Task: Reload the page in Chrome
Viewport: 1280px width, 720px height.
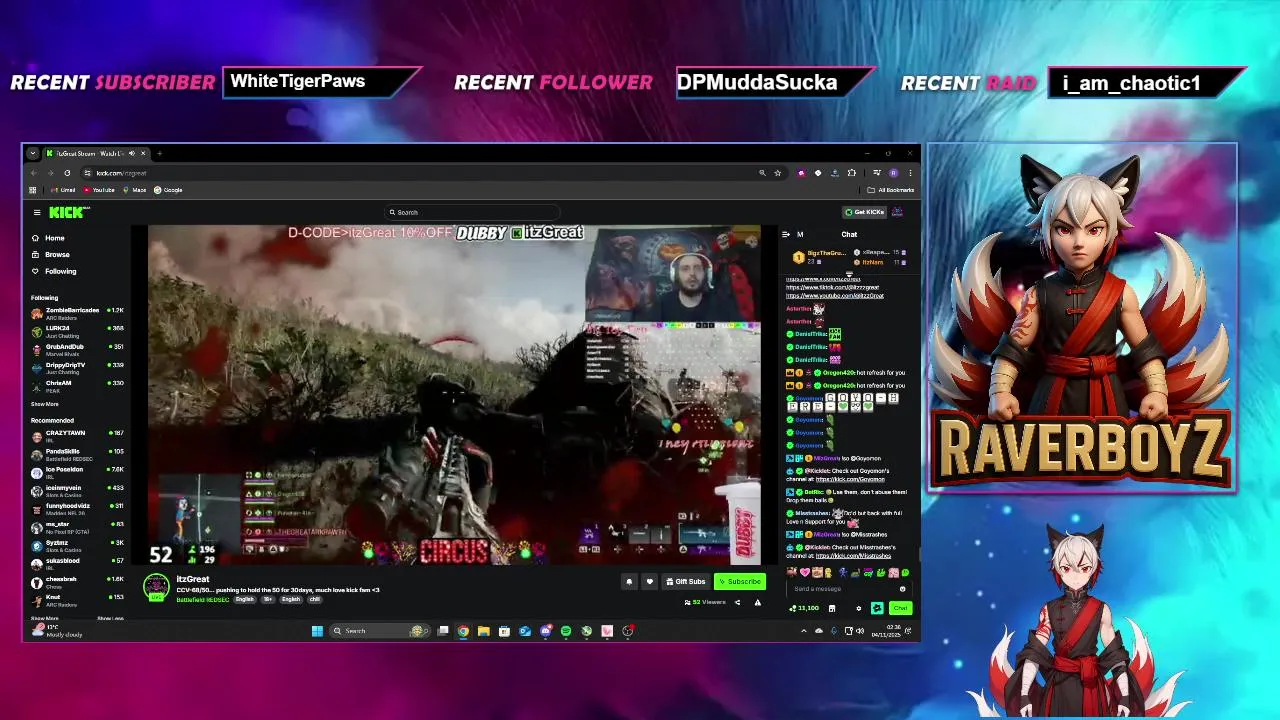Action: [67, 173]
